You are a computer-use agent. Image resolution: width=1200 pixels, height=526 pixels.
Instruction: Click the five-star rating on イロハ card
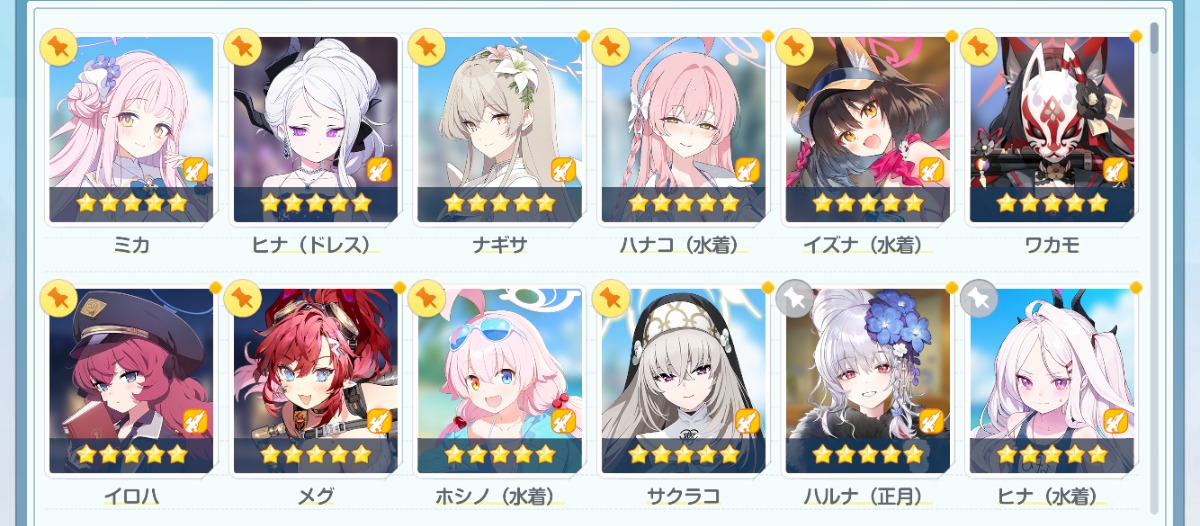(131, 454)
